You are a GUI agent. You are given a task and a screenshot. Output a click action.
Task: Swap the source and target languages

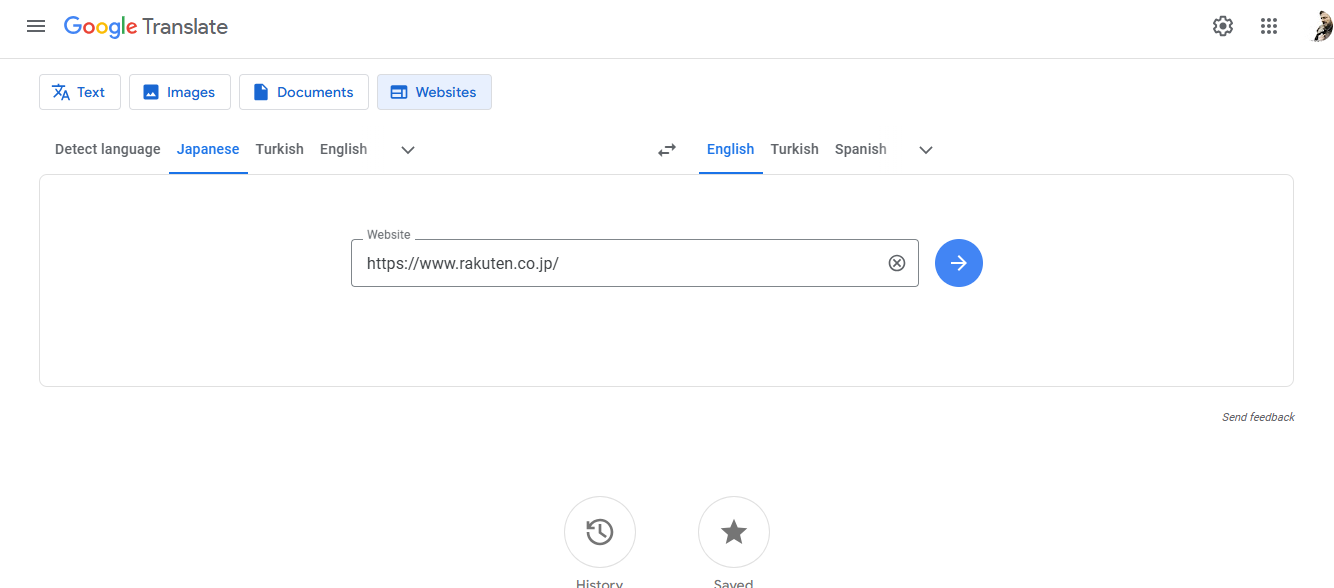pos(667,149)
